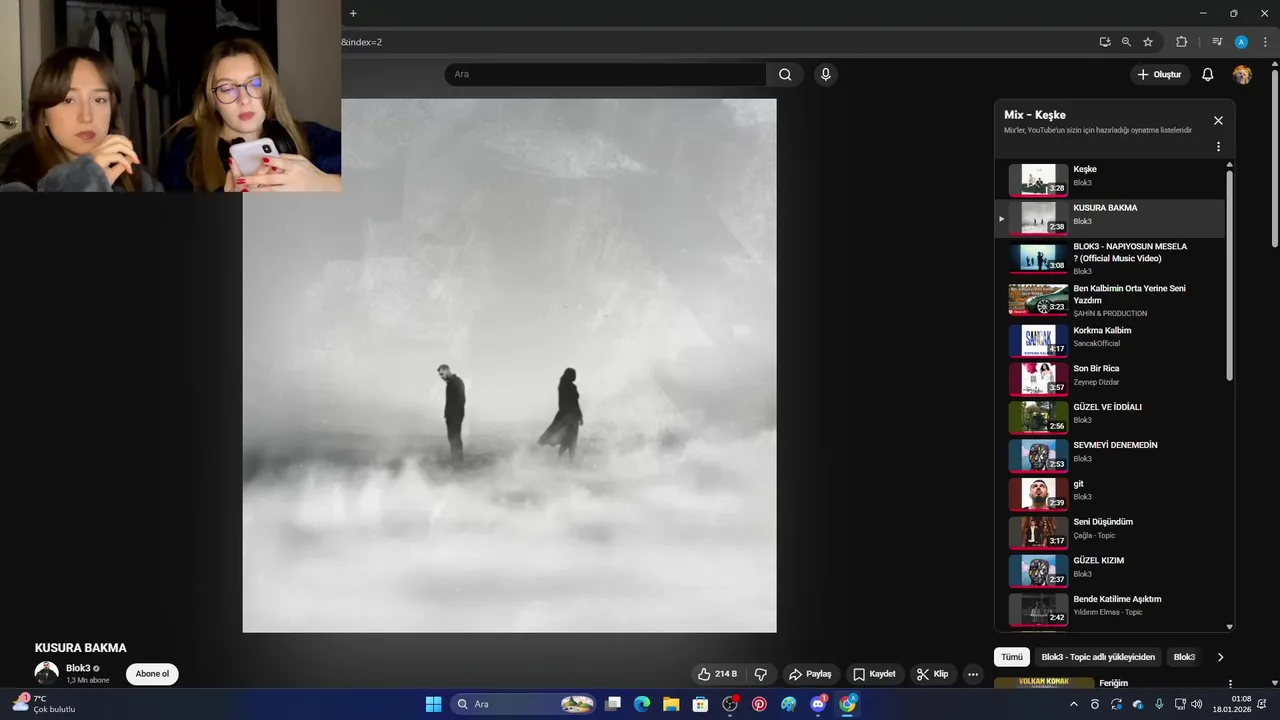1280x720 pixels.
Task: Click the Paylaş share button
Action: [x=810, y=674]
